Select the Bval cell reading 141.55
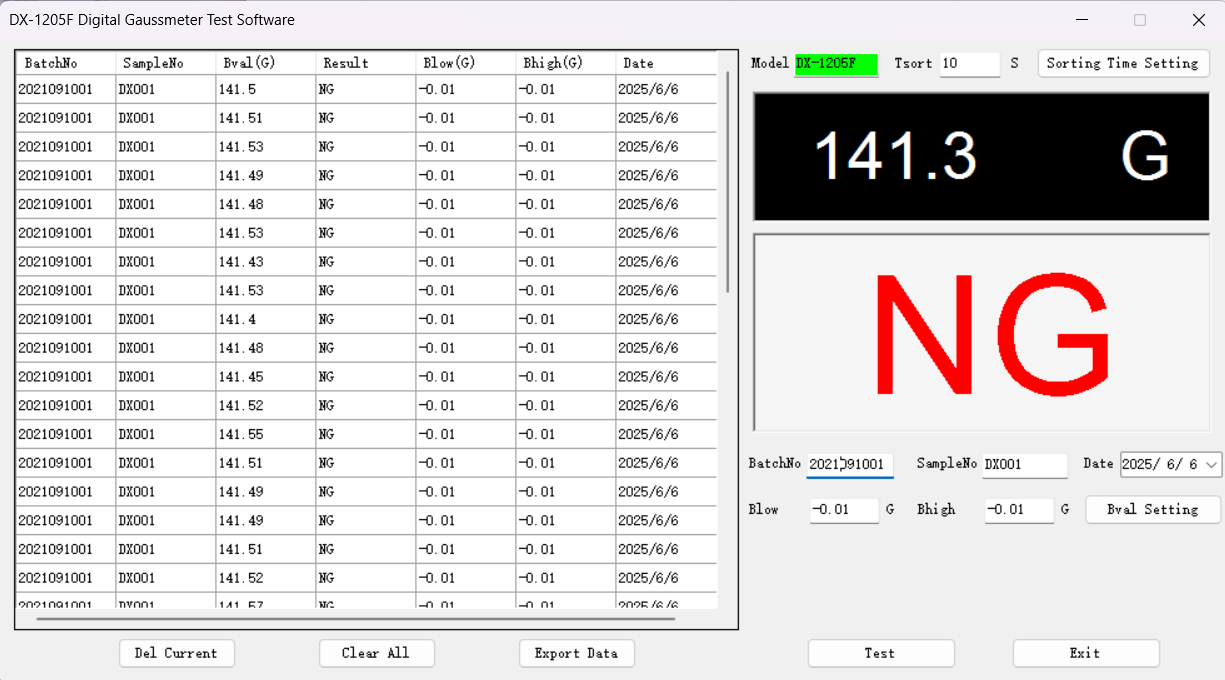 pos(266,435)
